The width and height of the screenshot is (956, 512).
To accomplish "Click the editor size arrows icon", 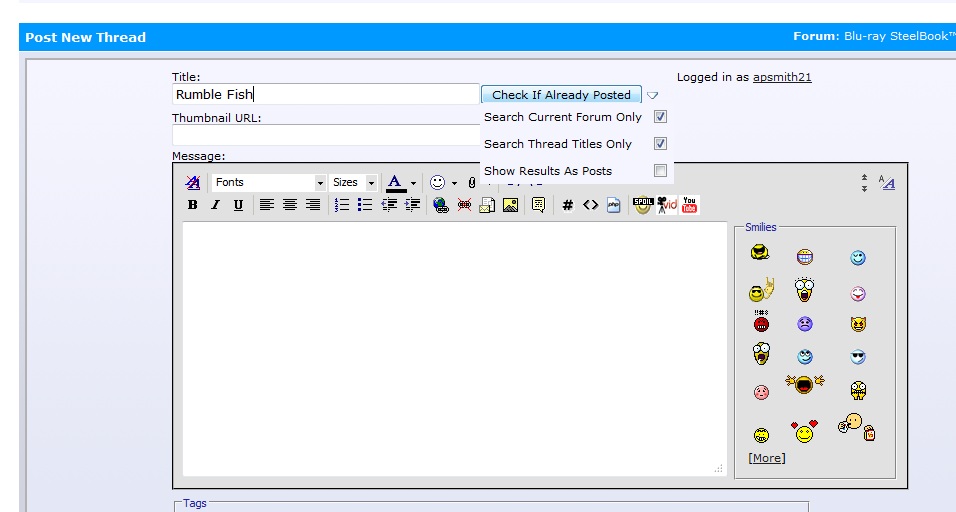I will pyautogui.click(x=864, y=182).
